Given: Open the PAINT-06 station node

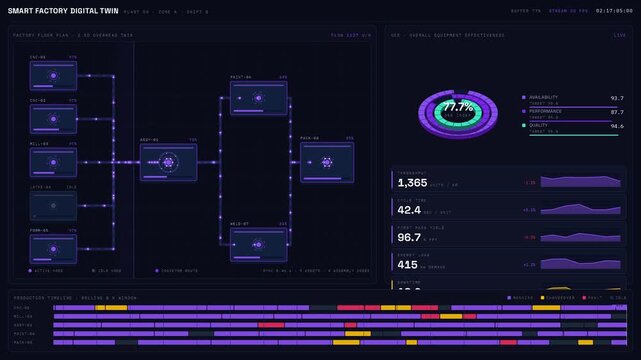Looking at the screenshot, I should (258, 98).
